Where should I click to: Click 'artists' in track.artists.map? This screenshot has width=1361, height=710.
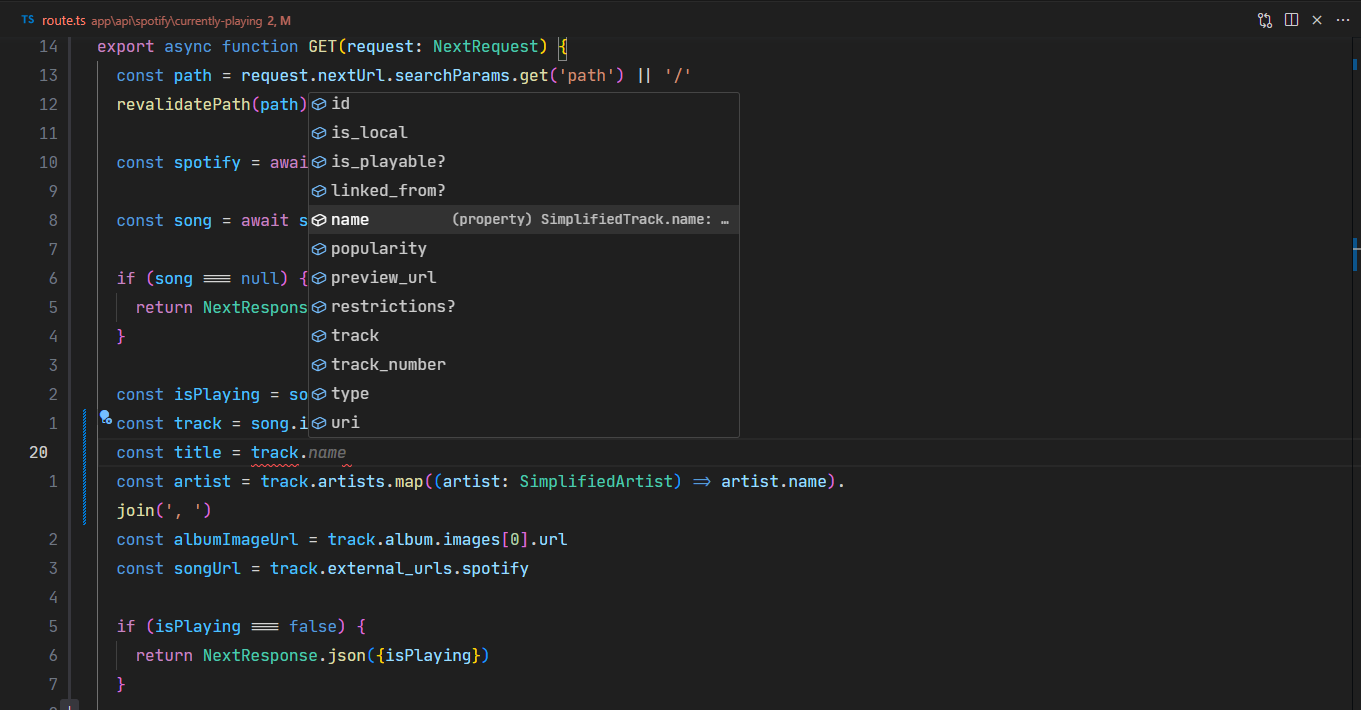[x=351, y=481]
